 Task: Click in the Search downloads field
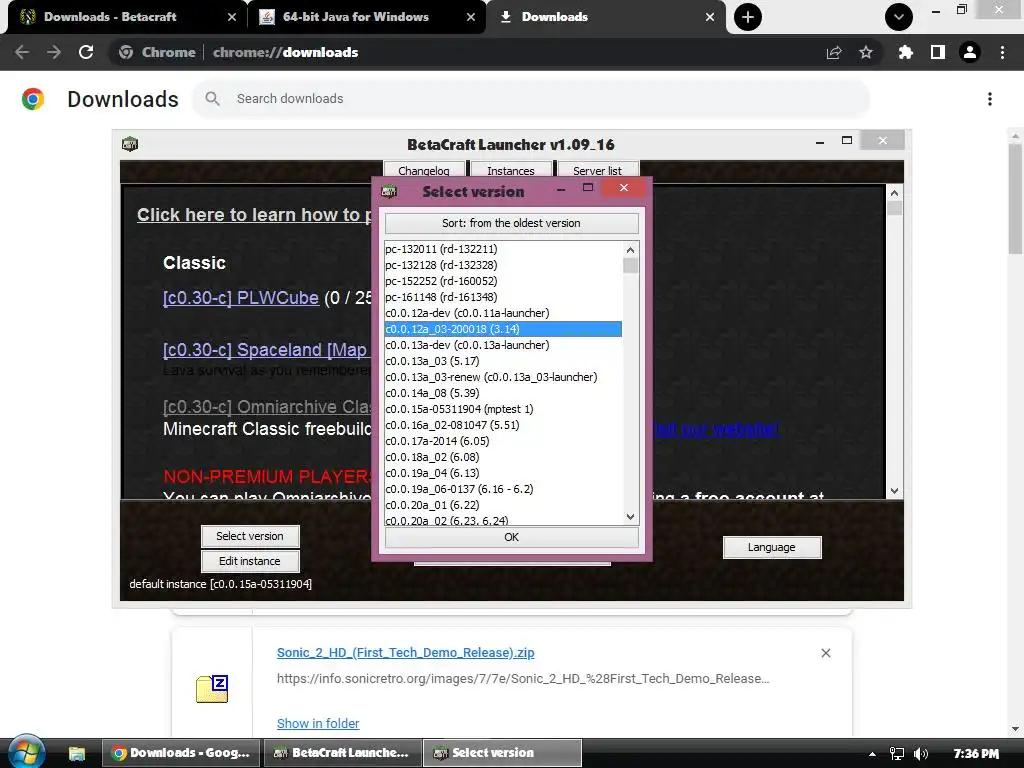pos(531,99)
